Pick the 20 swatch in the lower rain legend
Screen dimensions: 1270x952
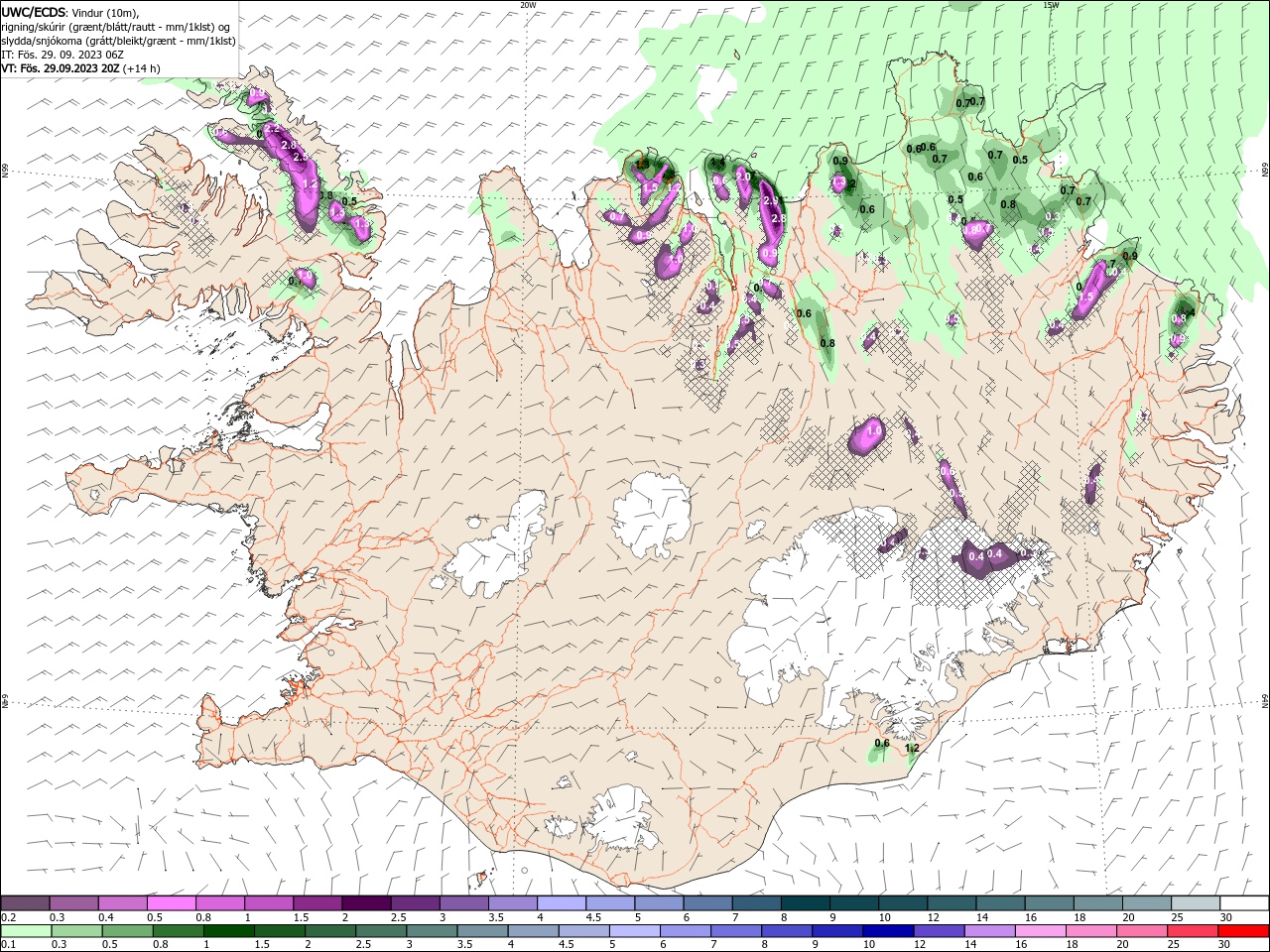1141,931
